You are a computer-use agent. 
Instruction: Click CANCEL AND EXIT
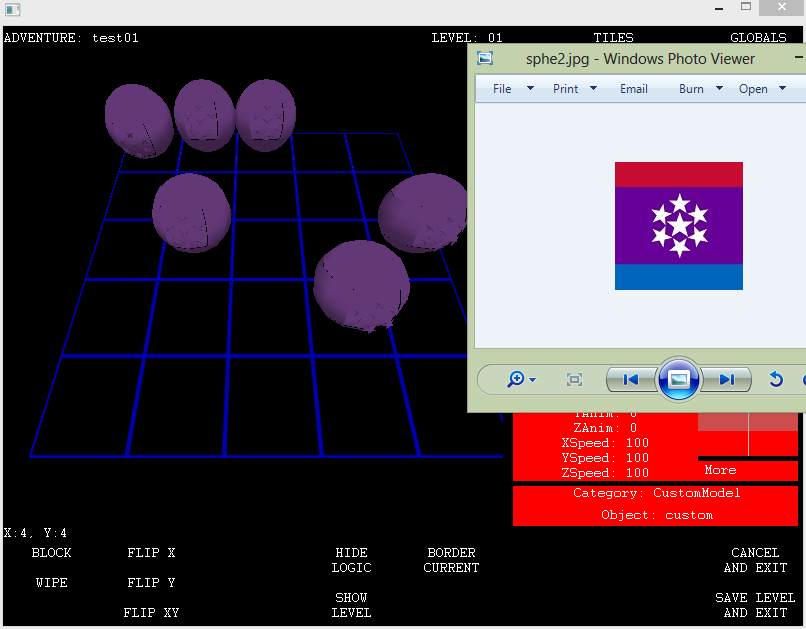click(755, 560)
